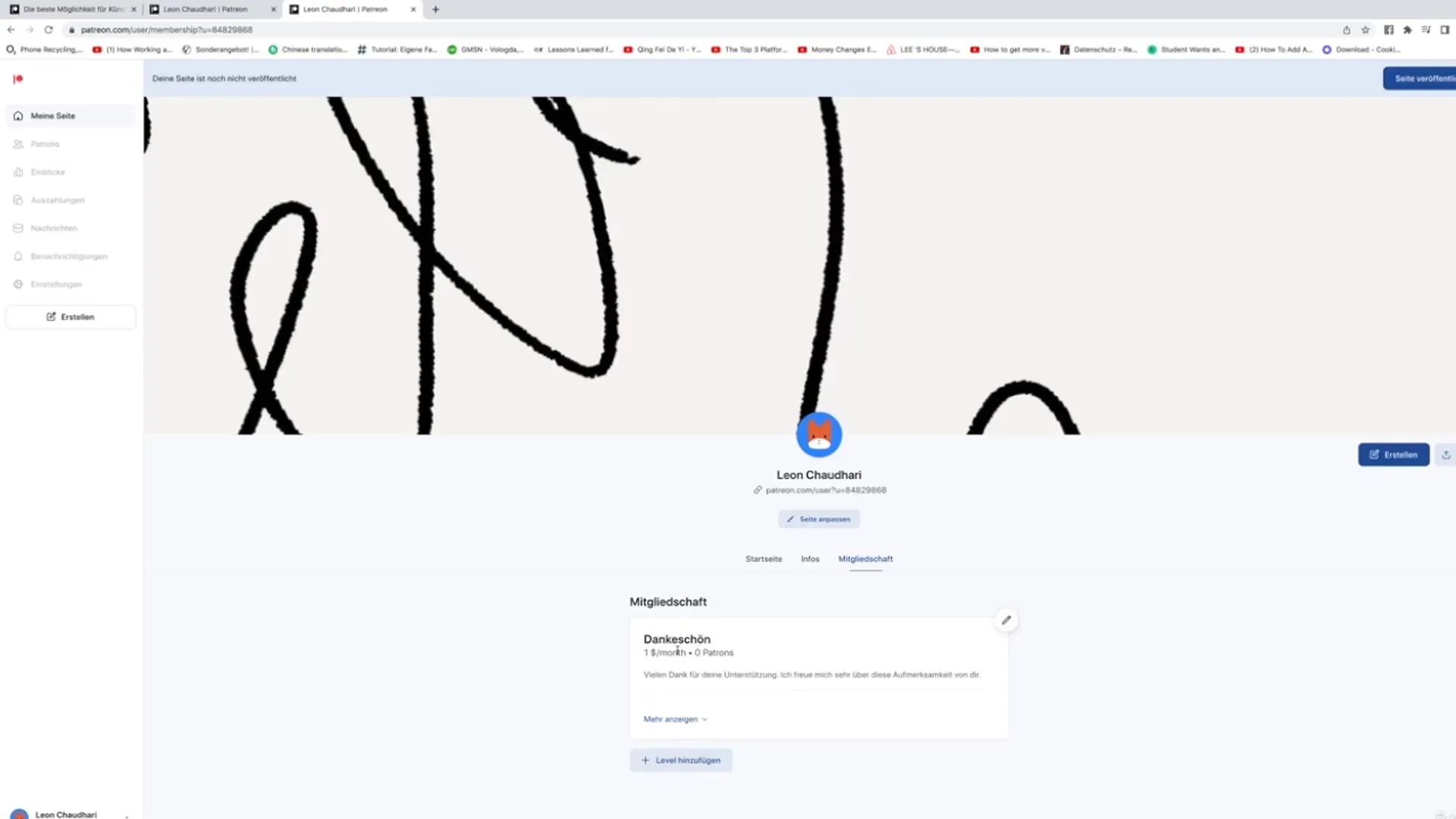The width and height of the screenshot is (1456, 819).
Task: Select the Erstellen floating button
Action: (1393, 455)
